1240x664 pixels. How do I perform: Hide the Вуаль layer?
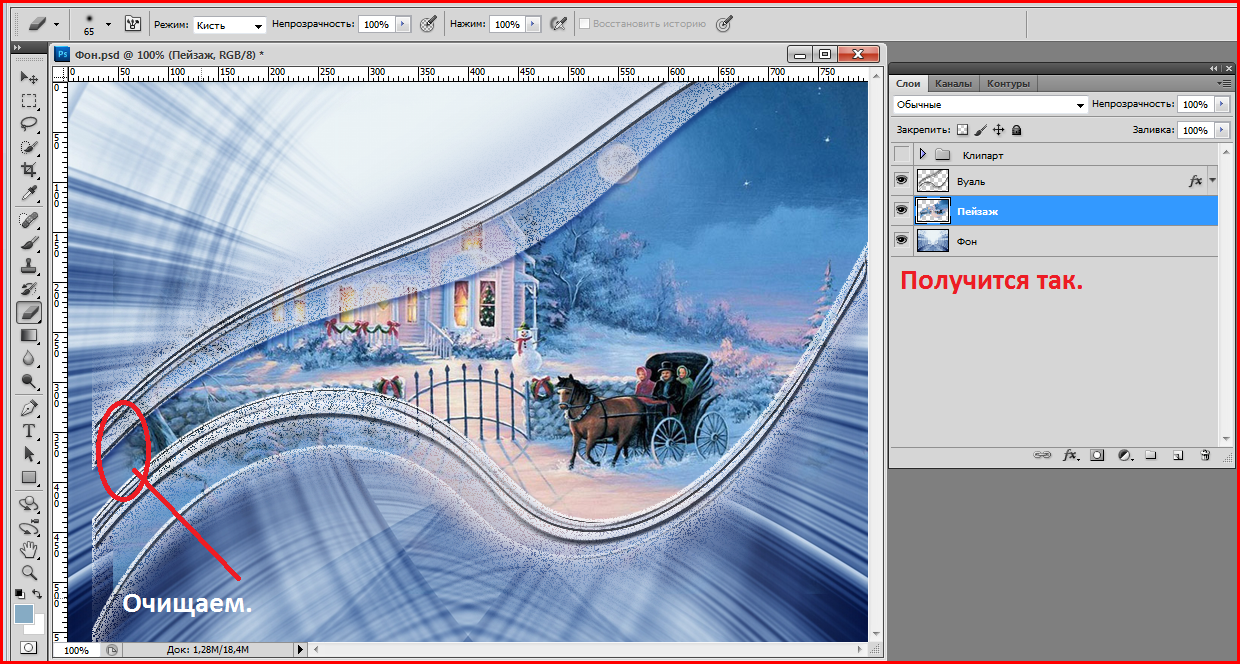(x=901, y=180)
